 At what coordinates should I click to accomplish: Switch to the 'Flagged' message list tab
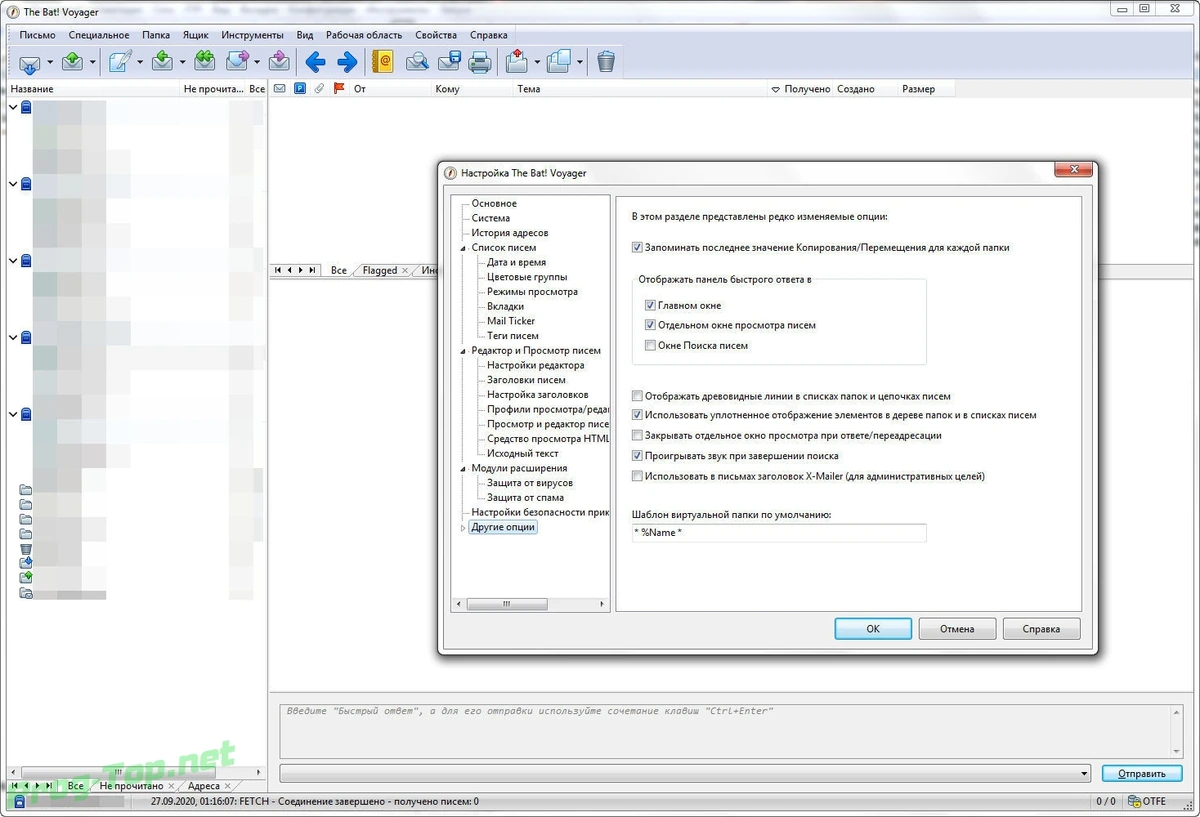tap(380, 271)
